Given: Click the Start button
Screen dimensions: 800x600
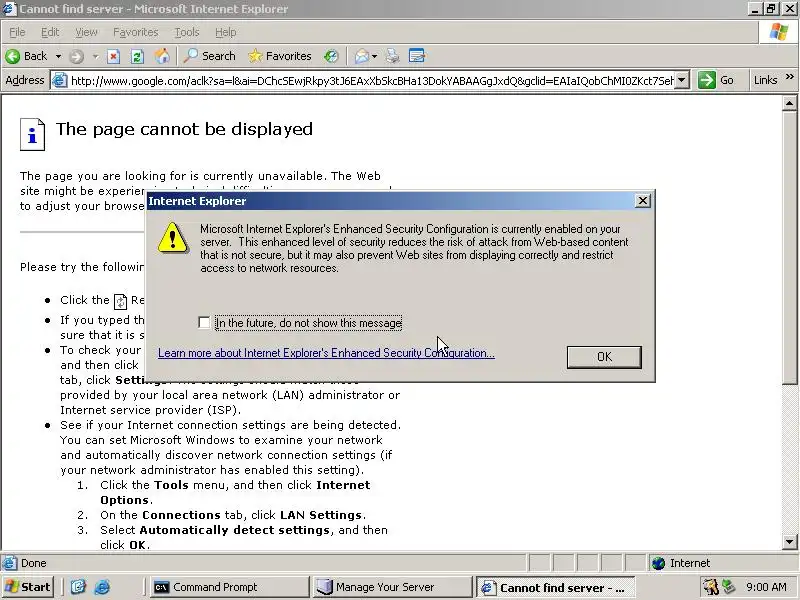Looking at the screenshot, I should (x=29, y=587).
